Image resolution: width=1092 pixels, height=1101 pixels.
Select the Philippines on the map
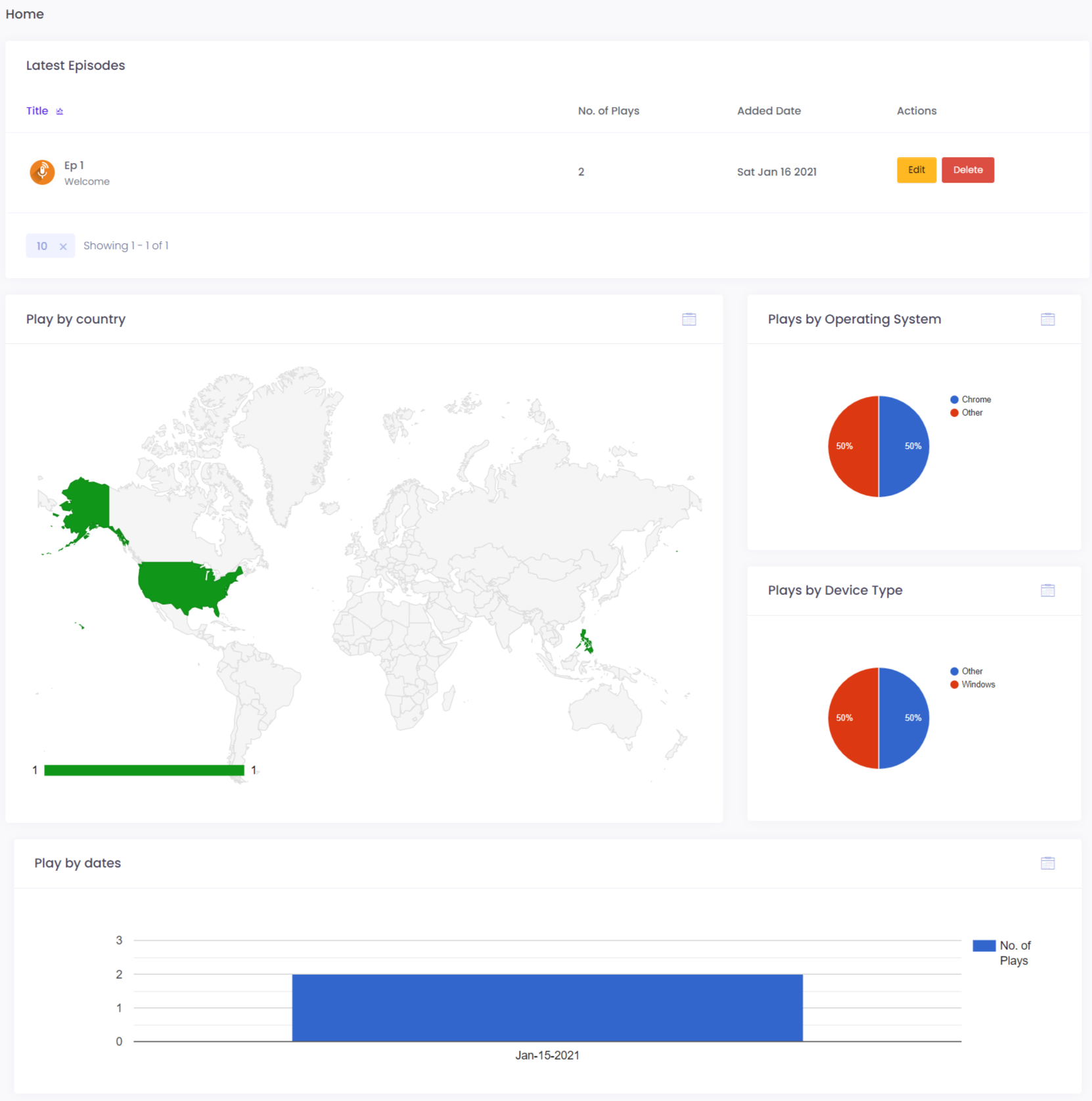pyautogui.click(x=586, y=642)
